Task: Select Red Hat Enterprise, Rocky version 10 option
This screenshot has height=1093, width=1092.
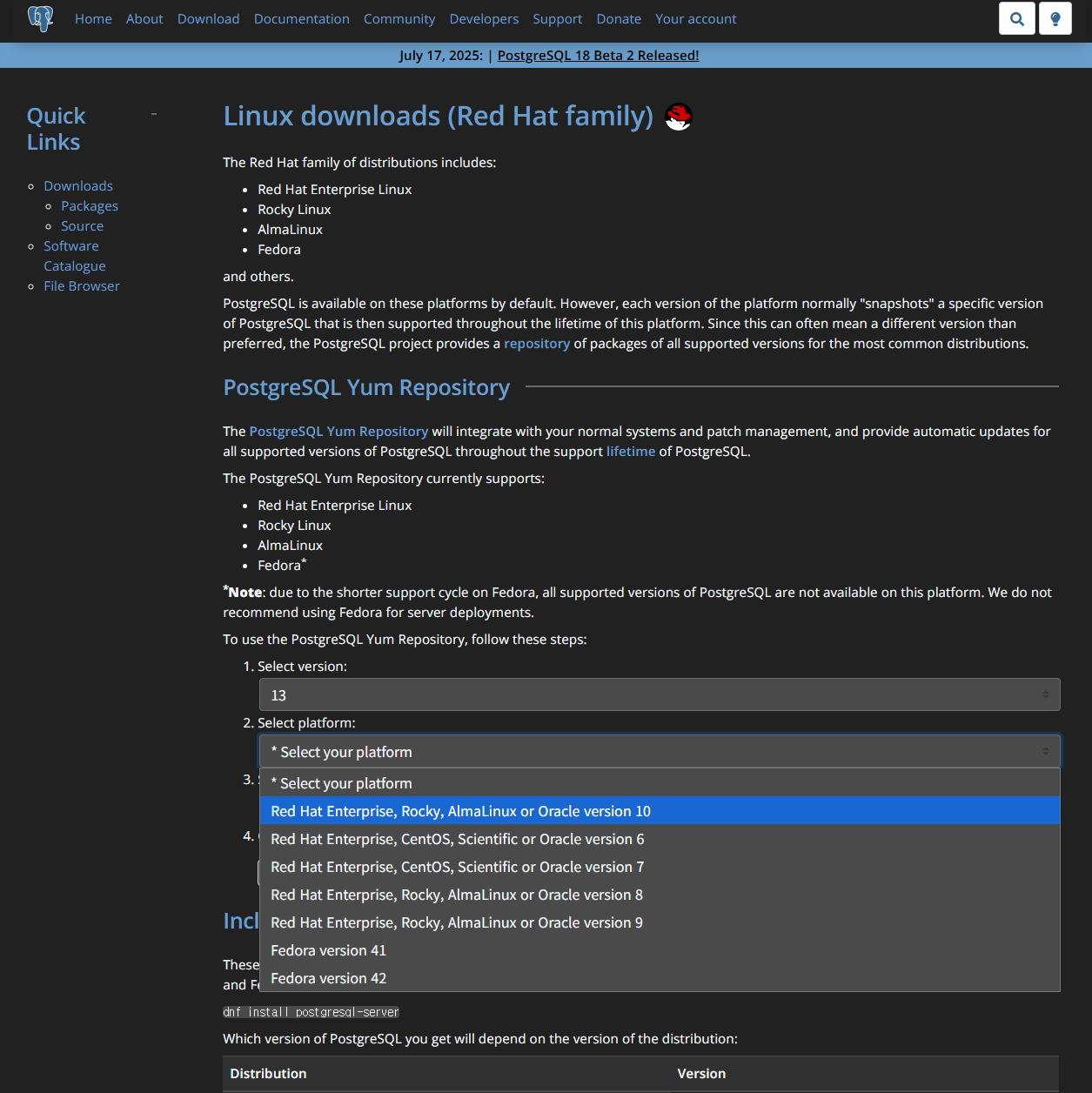Action: [660, 811]
